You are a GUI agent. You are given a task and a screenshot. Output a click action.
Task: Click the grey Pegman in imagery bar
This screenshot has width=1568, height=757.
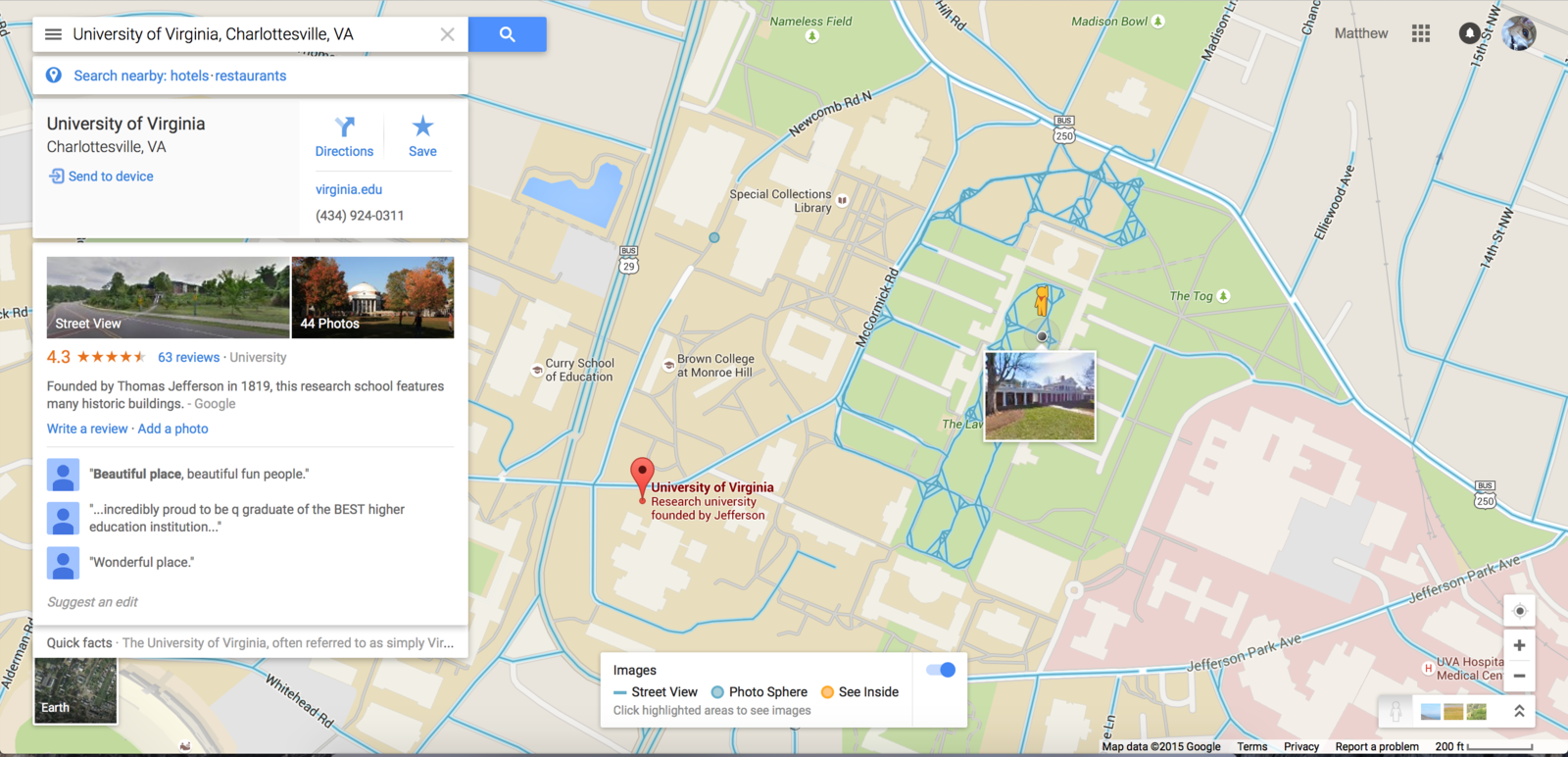tap(1396, 711)
